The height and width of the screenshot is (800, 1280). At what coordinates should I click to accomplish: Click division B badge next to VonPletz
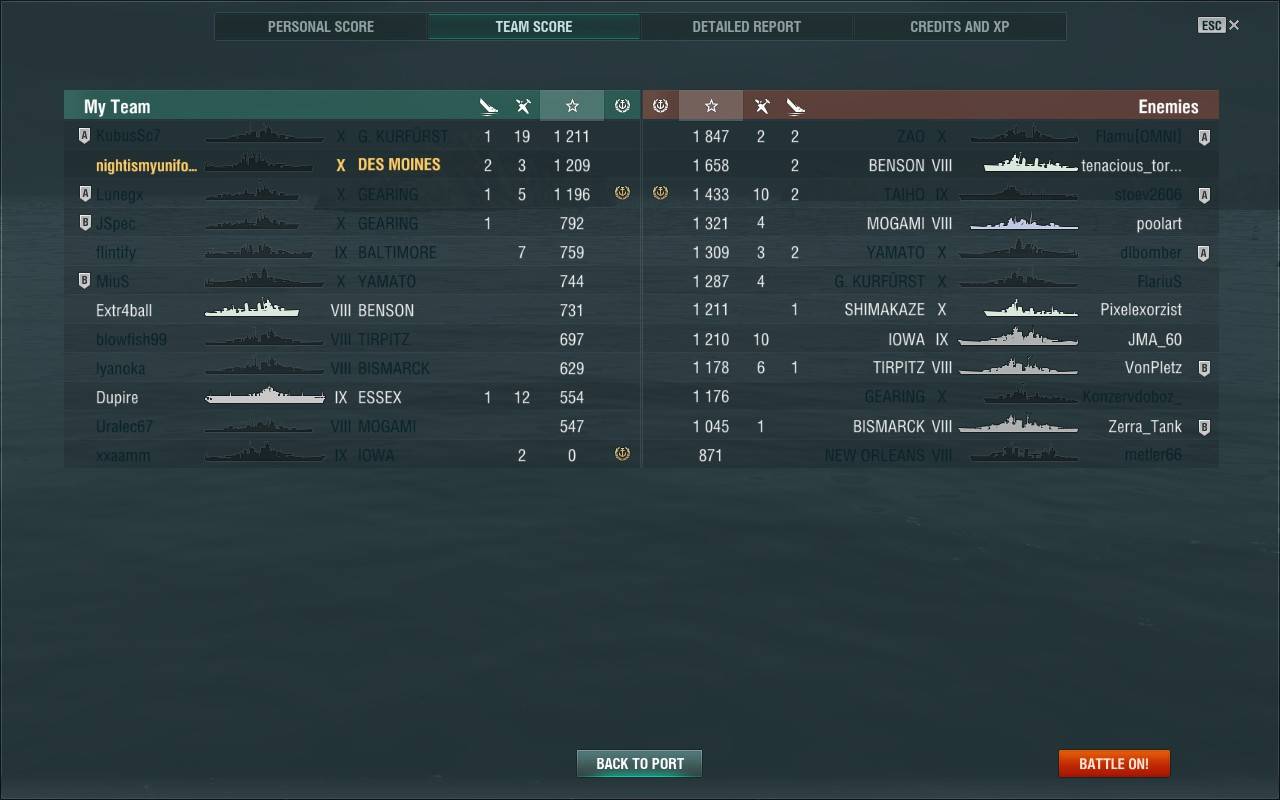(x=1204, y=368)
